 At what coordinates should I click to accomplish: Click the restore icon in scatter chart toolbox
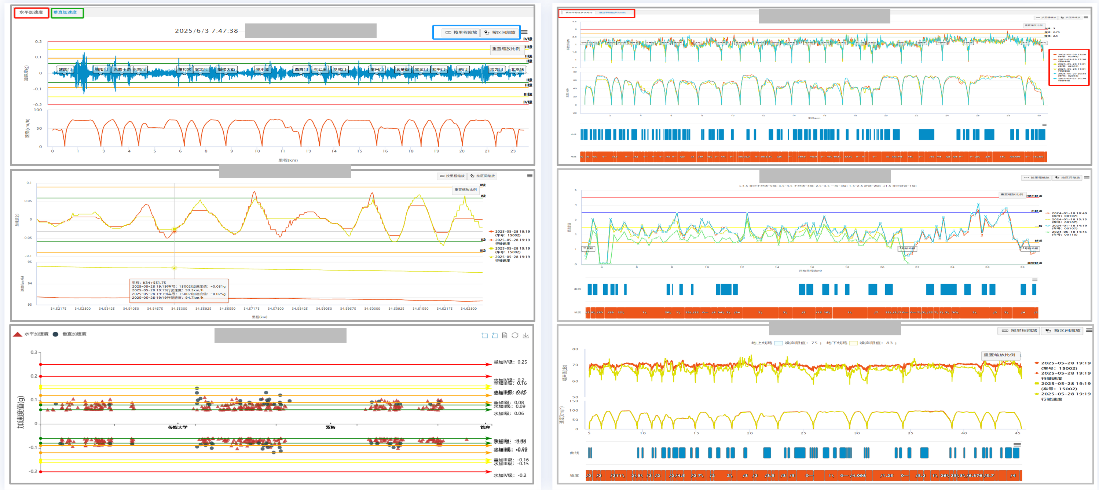tap(514, 335)
